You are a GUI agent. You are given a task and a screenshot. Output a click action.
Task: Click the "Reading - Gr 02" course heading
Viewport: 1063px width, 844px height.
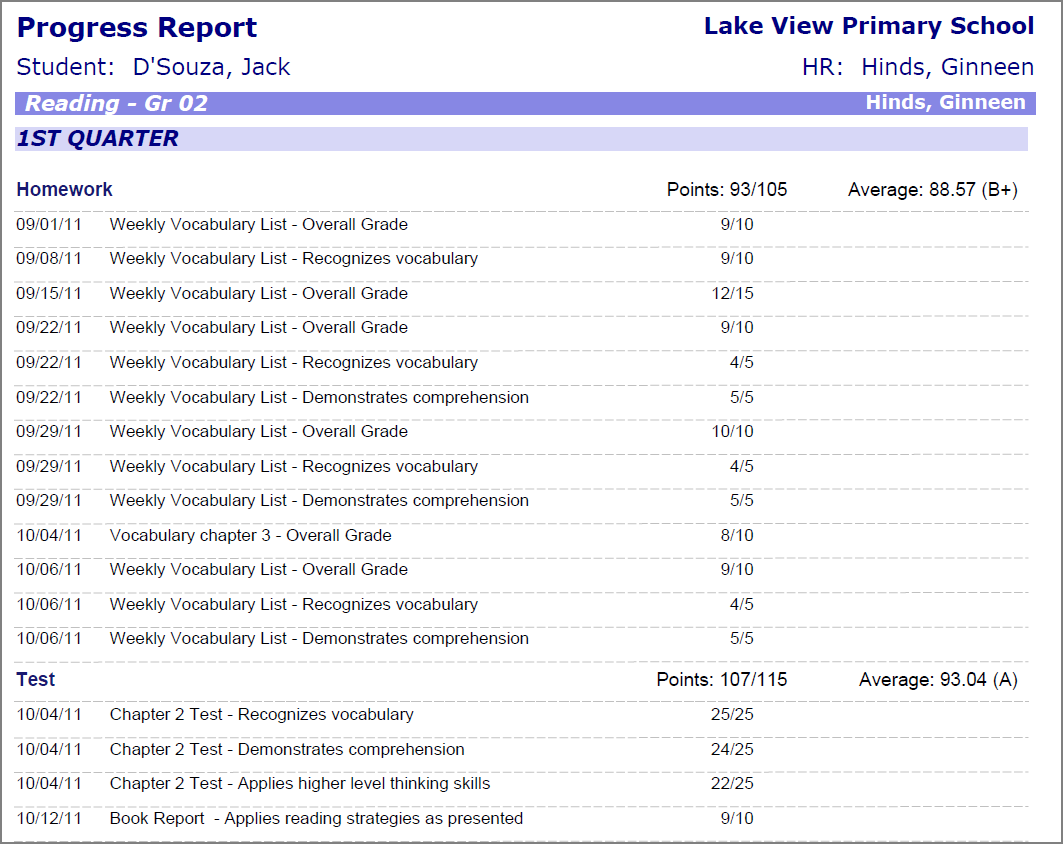116,103
